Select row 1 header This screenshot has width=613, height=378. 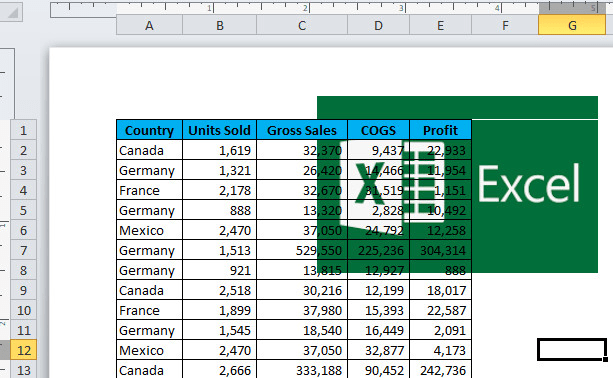(23, 130)
